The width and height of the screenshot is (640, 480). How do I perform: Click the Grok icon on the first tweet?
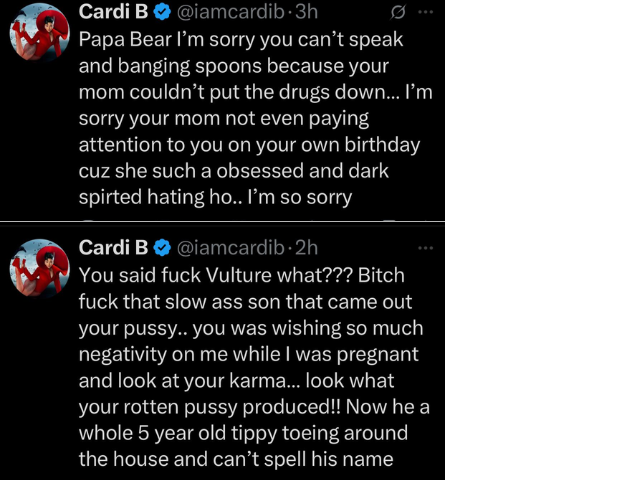click(x=398, y=13)
